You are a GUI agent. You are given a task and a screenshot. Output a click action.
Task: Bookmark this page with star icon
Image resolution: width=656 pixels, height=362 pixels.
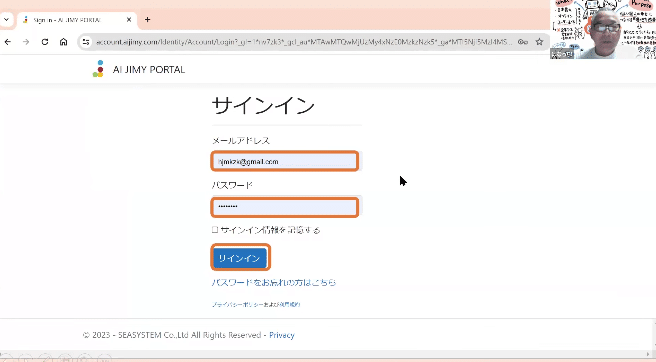pyautogui.click(x=540, y=42)
